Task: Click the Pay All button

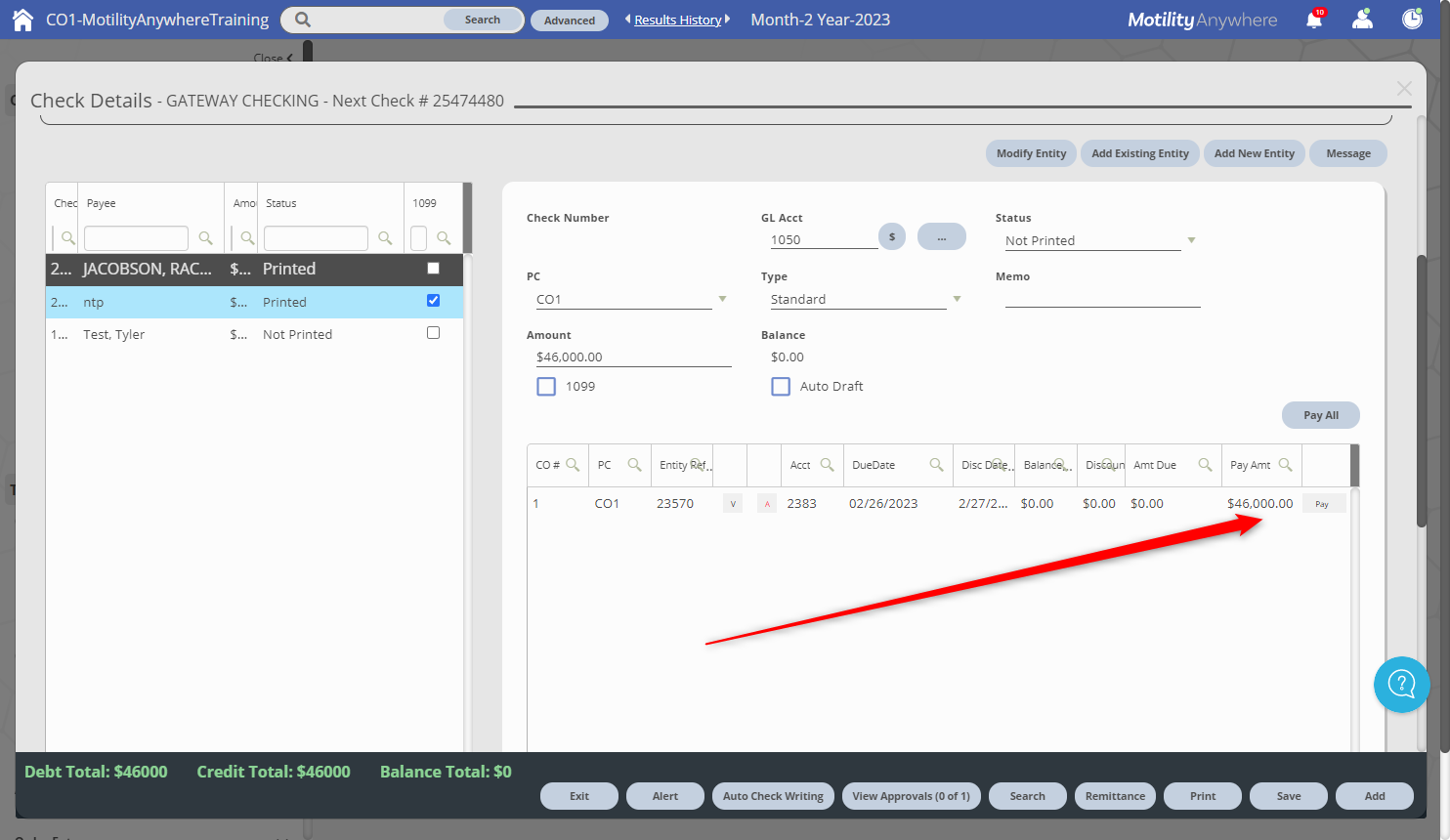Action: [1320, 415]
